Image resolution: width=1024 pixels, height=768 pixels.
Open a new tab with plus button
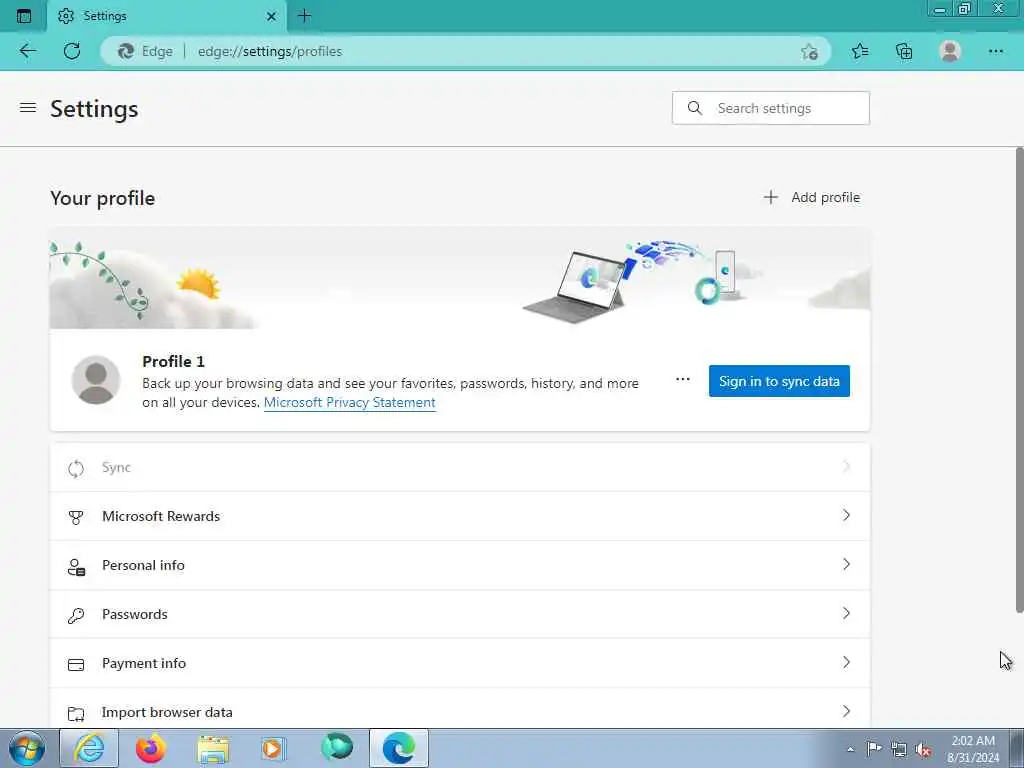point(304,16)
